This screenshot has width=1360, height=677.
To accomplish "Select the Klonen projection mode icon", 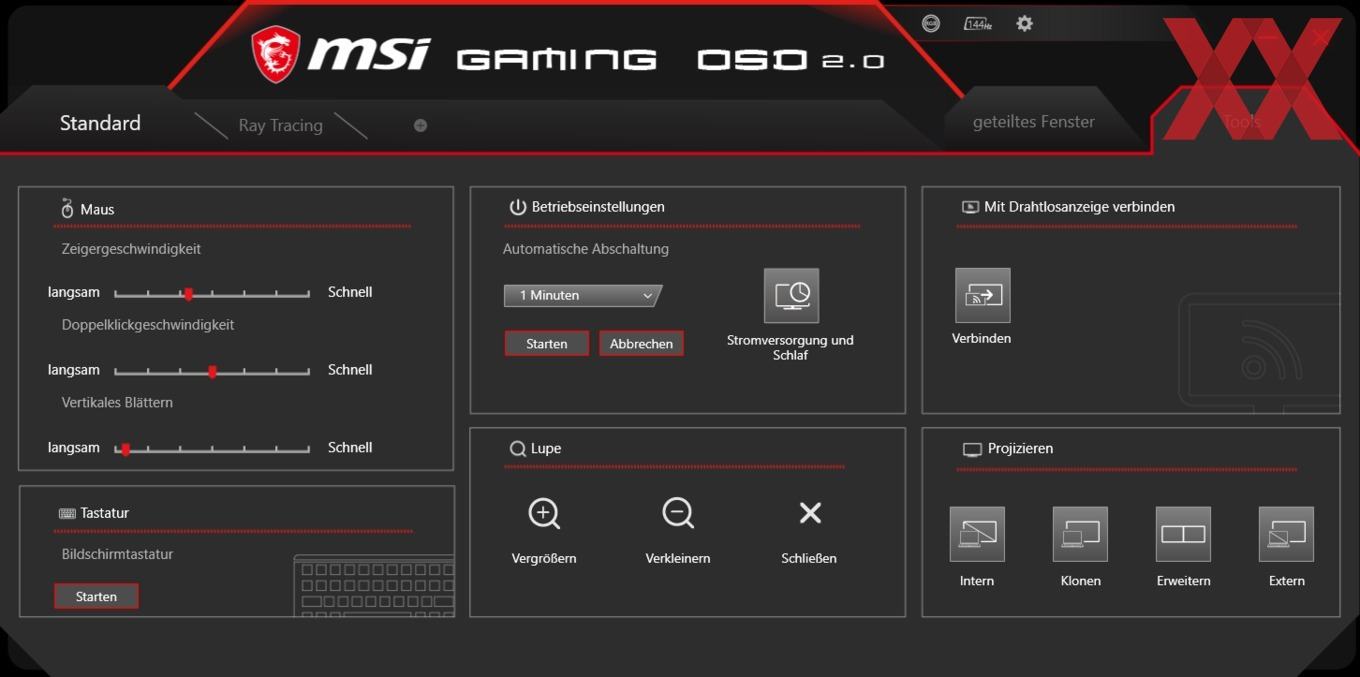I will click(1080, 534).
